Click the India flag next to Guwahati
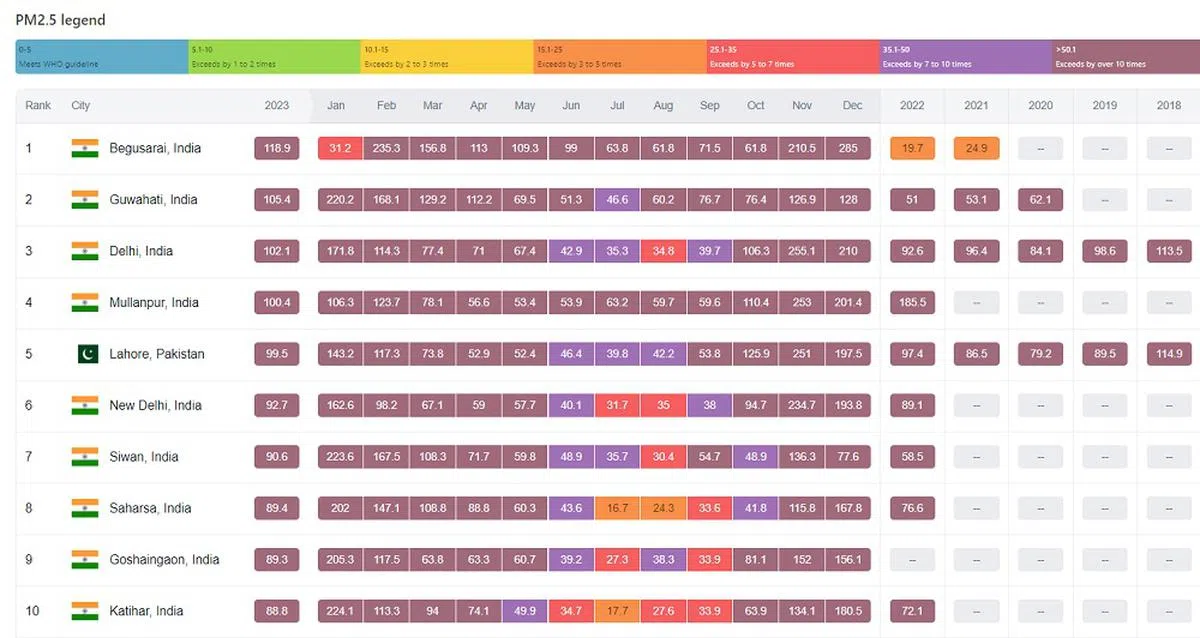This screenshot has width=1200, height=638. pos(85,200)
